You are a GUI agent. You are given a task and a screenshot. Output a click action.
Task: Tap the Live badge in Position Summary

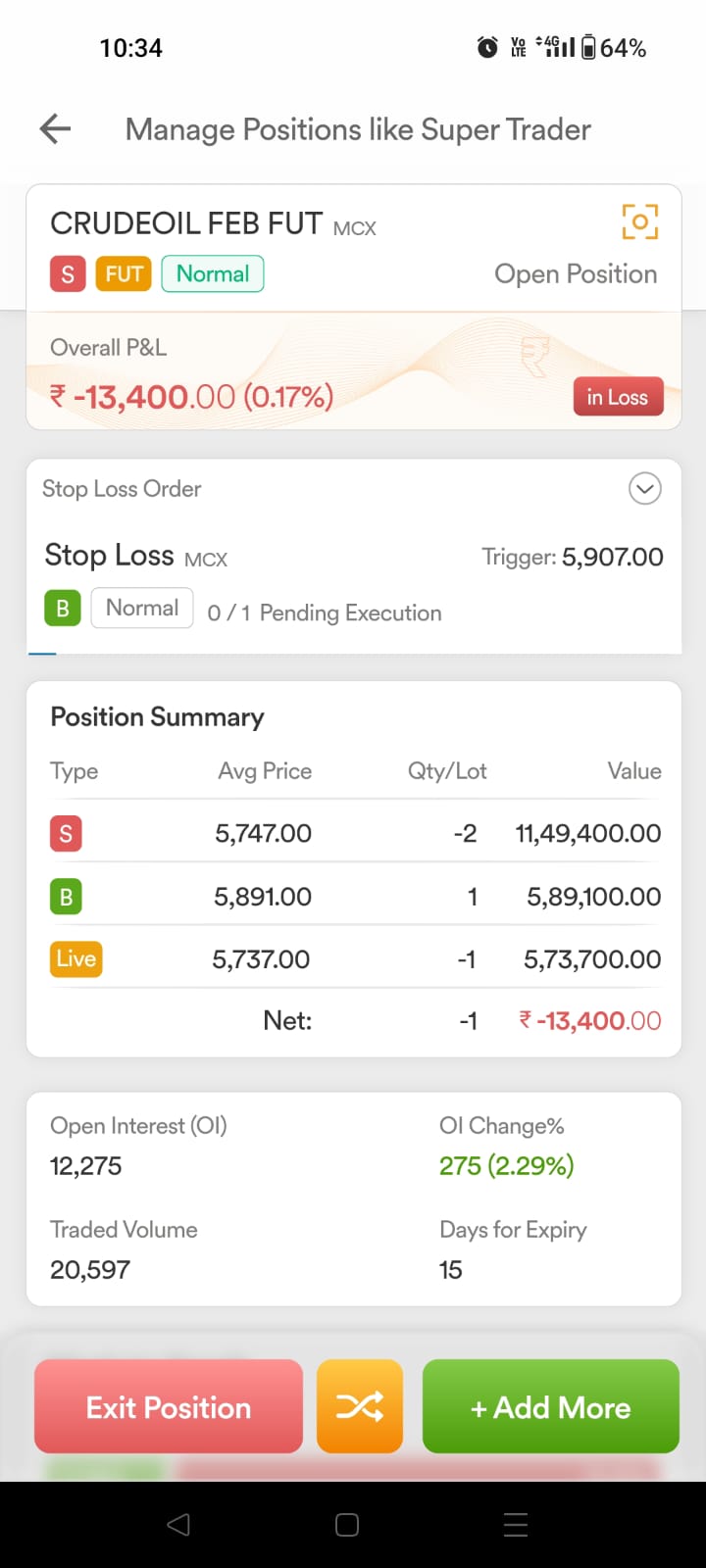point(76,958)
